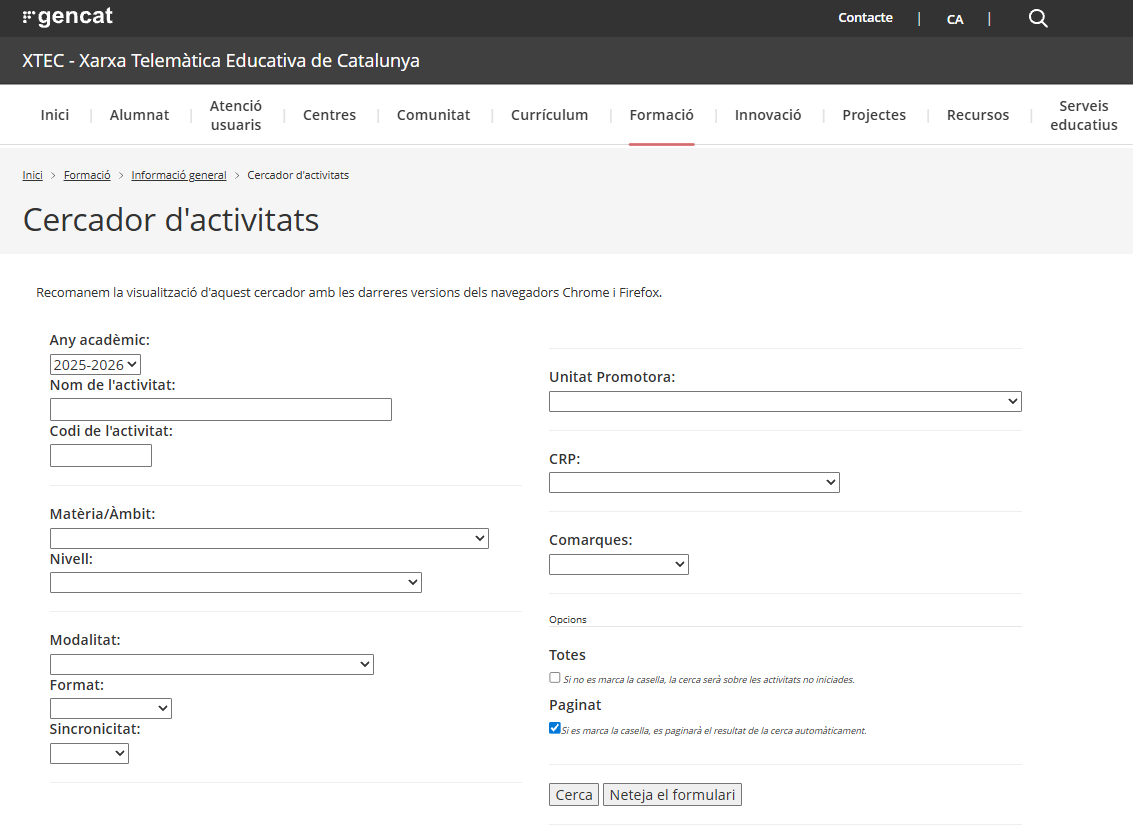
Task: Click the gencat logo
Action: click(x=68, y=17)
